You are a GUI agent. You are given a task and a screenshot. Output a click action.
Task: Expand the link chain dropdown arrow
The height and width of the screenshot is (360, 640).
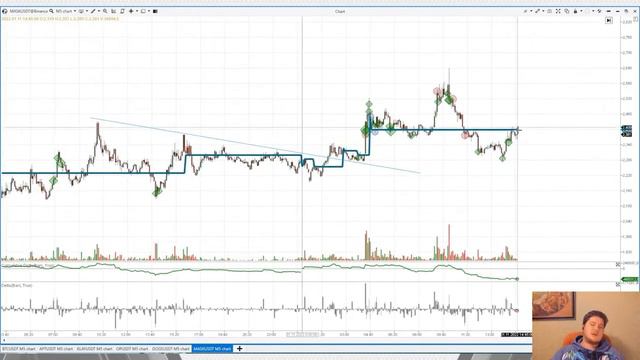tap(543, 11)
